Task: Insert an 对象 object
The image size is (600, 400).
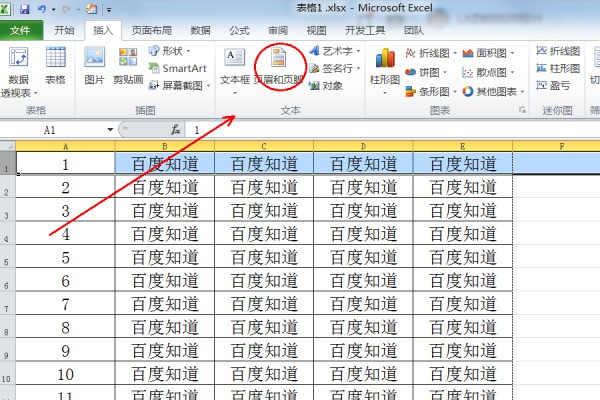Action: (x=326, y=86)
